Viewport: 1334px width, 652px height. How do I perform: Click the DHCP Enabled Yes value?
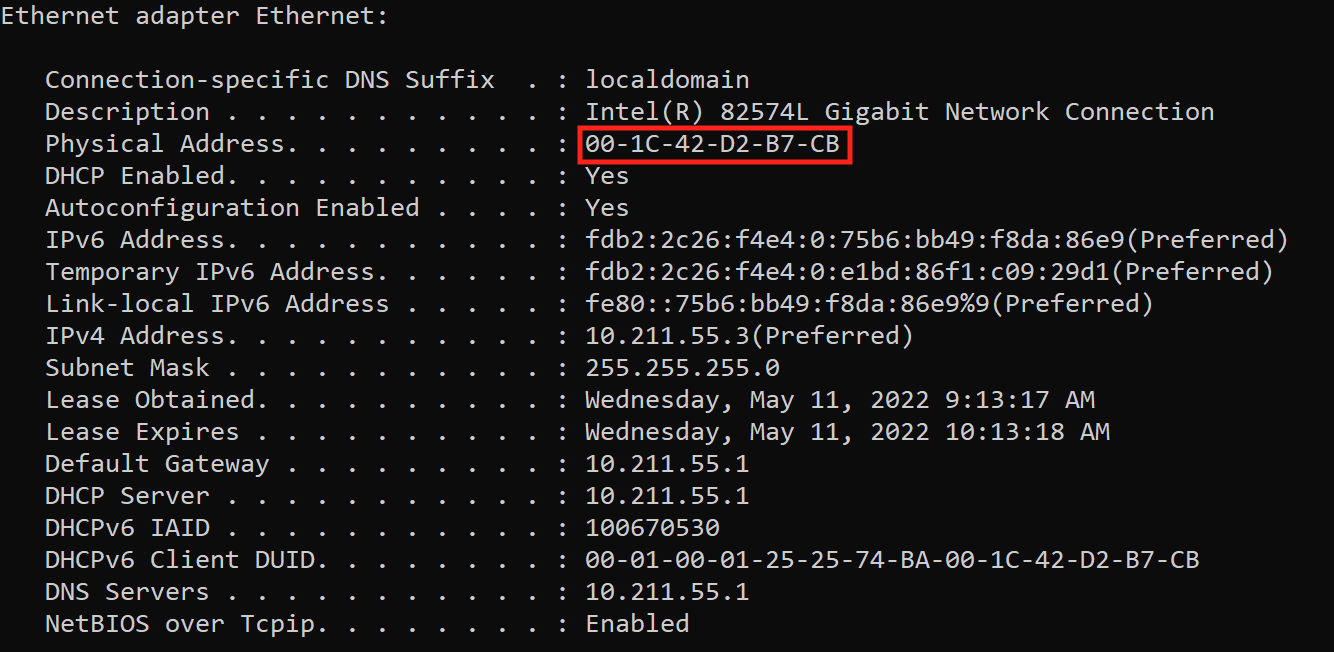point(607,176)
